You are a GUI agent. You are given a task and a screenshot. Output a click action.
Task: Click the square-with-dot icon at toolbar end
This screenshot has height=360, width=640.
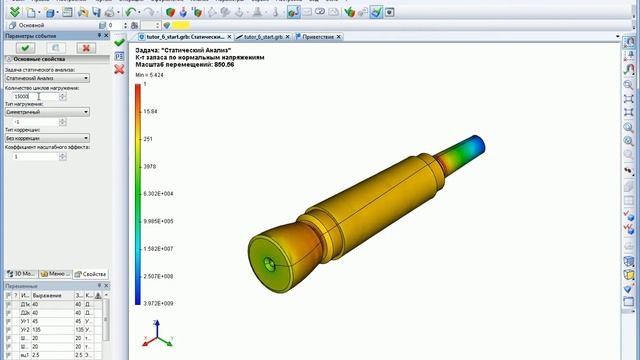390,12
